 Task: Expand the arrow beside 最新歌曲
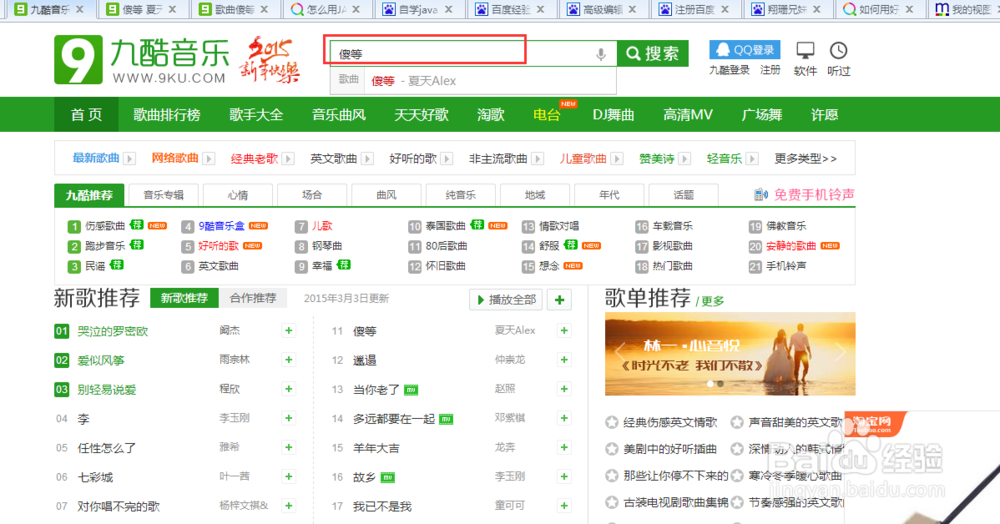coord(129,159)
